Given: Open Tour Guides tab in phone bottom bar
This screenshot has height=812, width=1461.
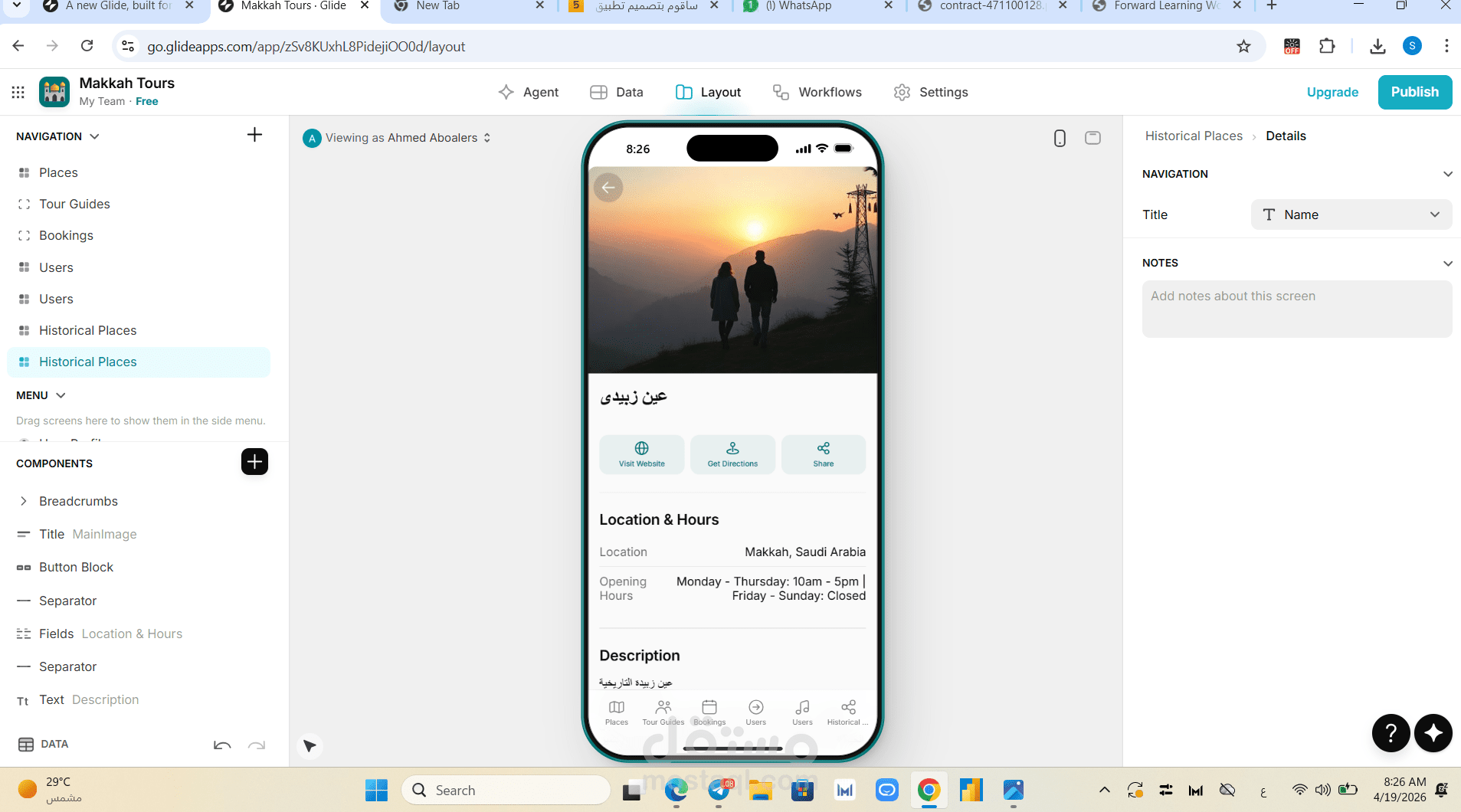Looking at the screenshot, I should pos(663,712).
